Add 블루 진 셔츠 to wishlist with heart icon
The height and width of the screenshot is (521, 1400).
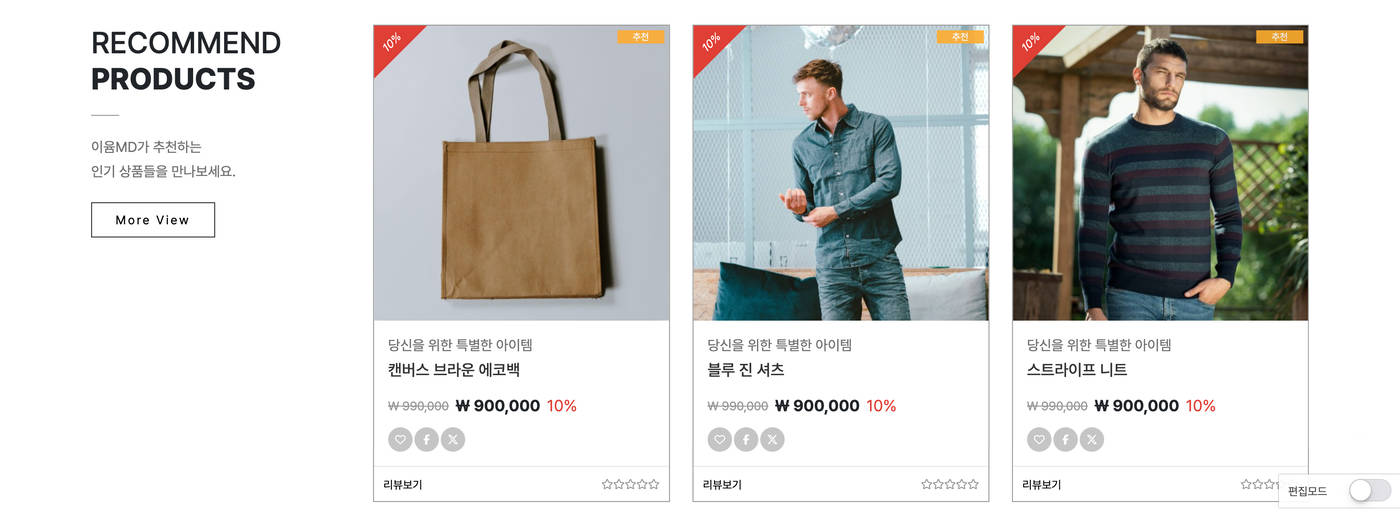pyautogui.click(x=720, y=439)
